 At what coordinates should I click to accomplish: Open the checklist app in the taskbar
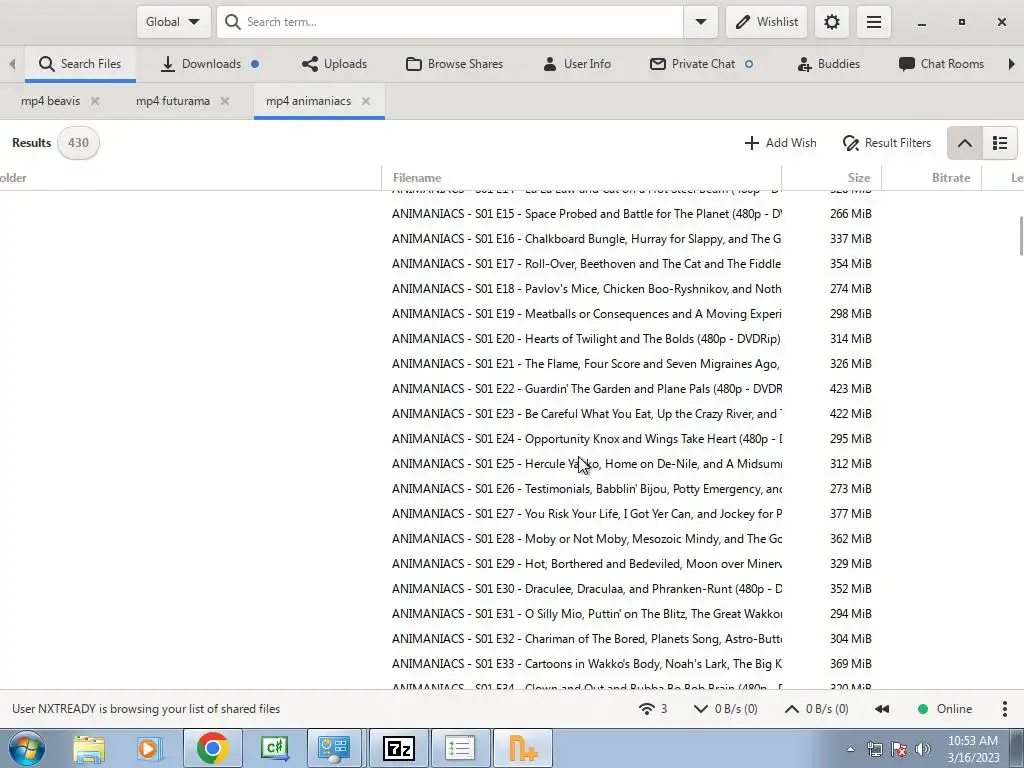click(x=460, y=748)
